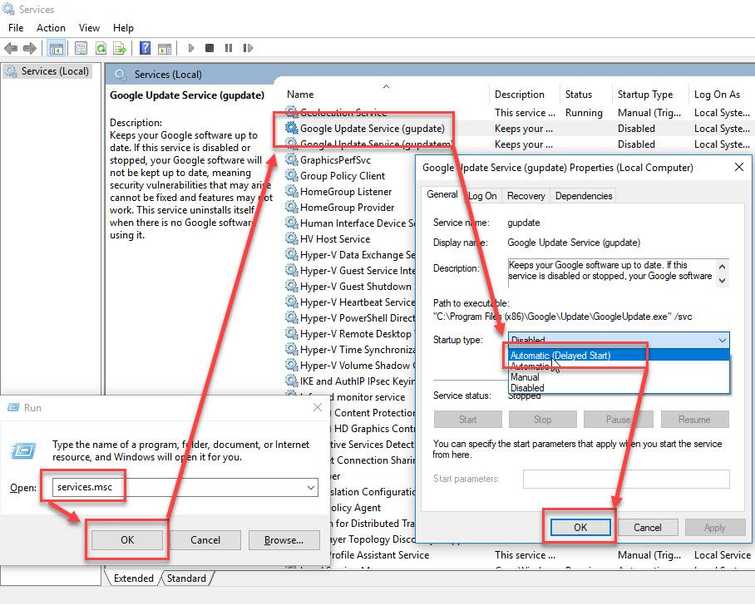Sort by the Log On As column header
Screen dimensions: 755x604
coord(717,94)
